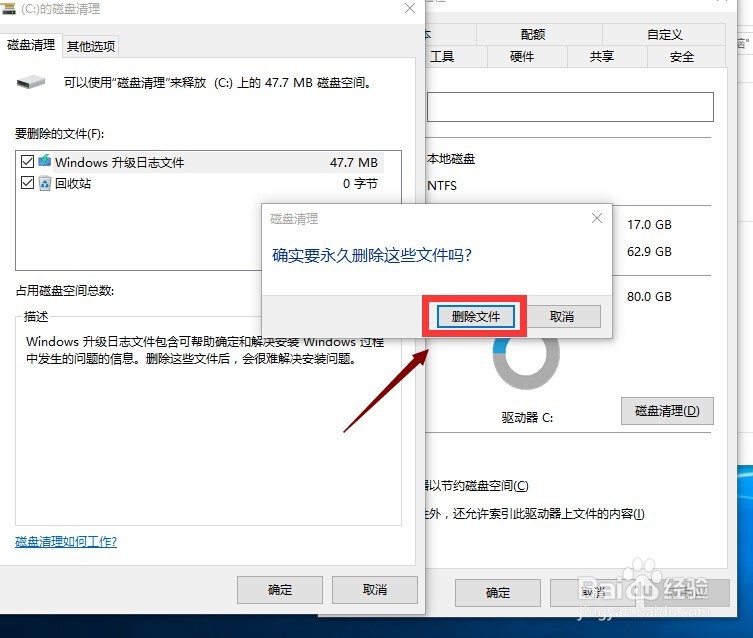Viewport: 753px width, 638px height.
Task: Click the Recycle Bin icon in list
Action: pos(45,183)
